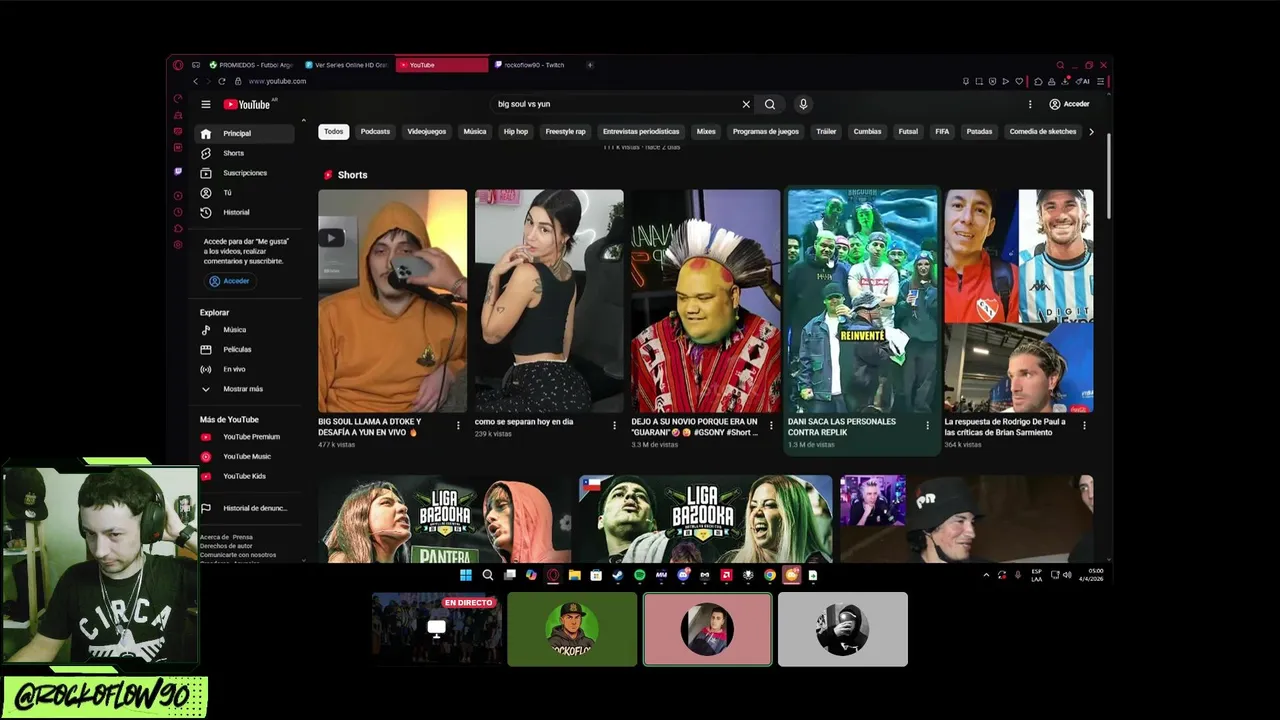
Task: Open Spotify from the taskbar
Action: 640,575
